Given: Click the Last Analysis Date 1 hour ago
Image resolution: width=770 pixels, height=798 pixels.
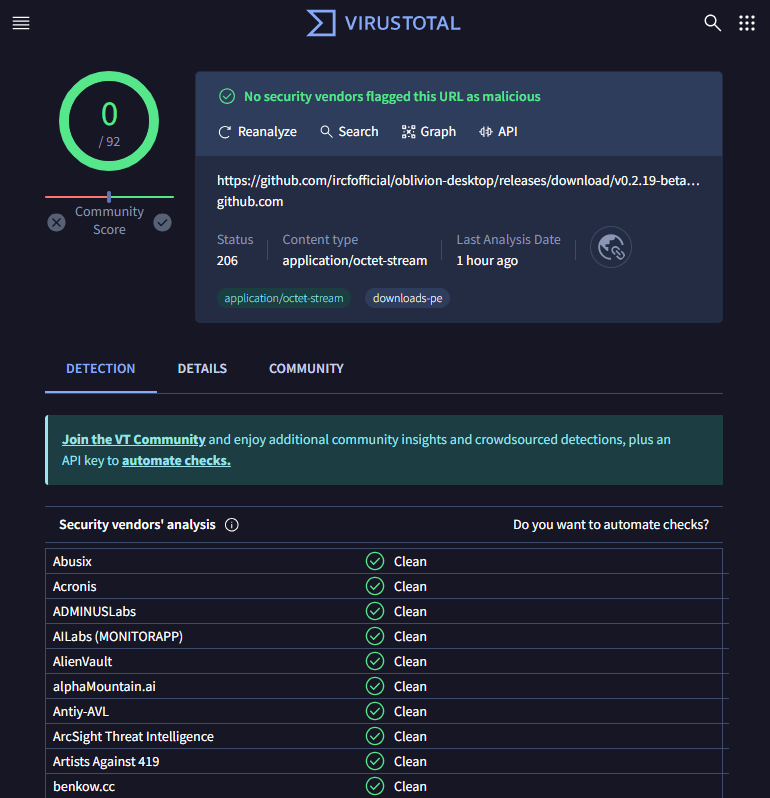Looking at the screenshot, I should click(x=487, y=261).
